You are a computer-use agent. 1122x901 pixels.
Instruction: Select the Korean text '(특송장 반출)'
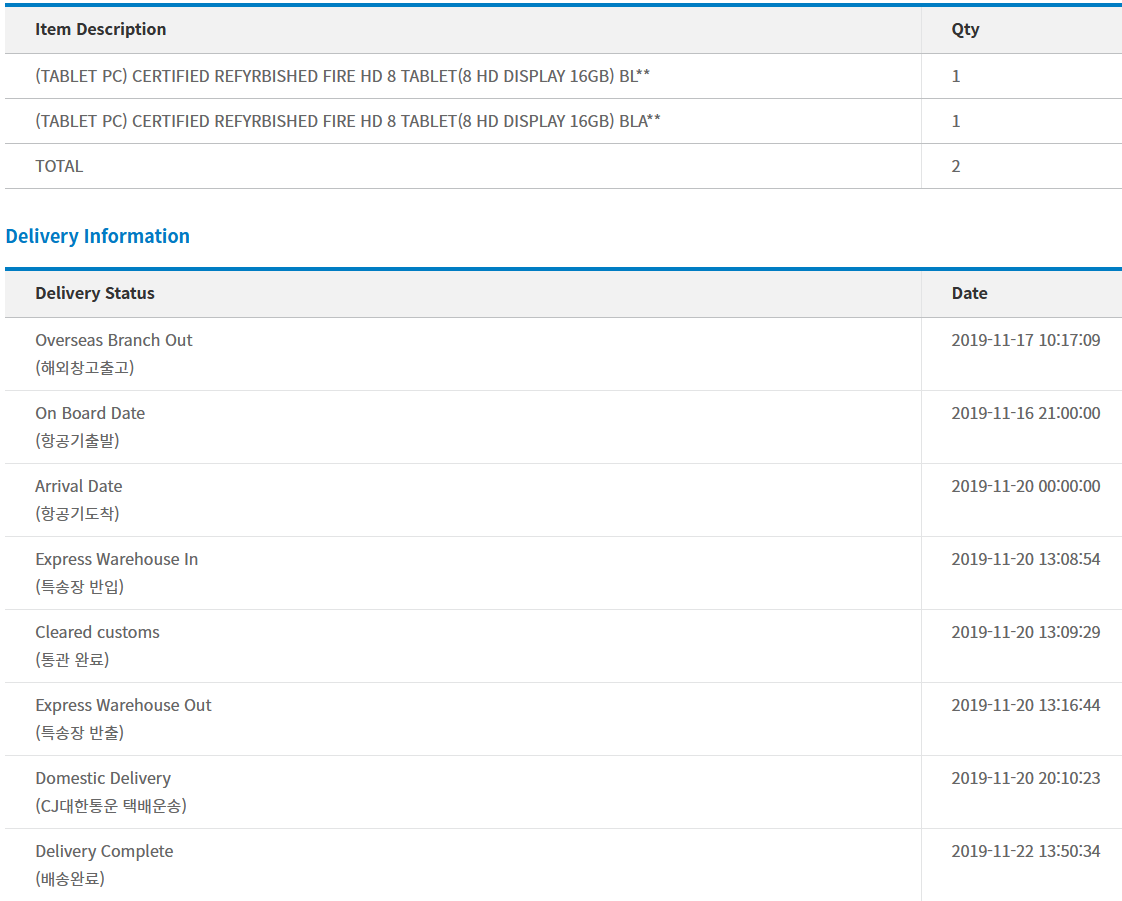tap(79, 733)
